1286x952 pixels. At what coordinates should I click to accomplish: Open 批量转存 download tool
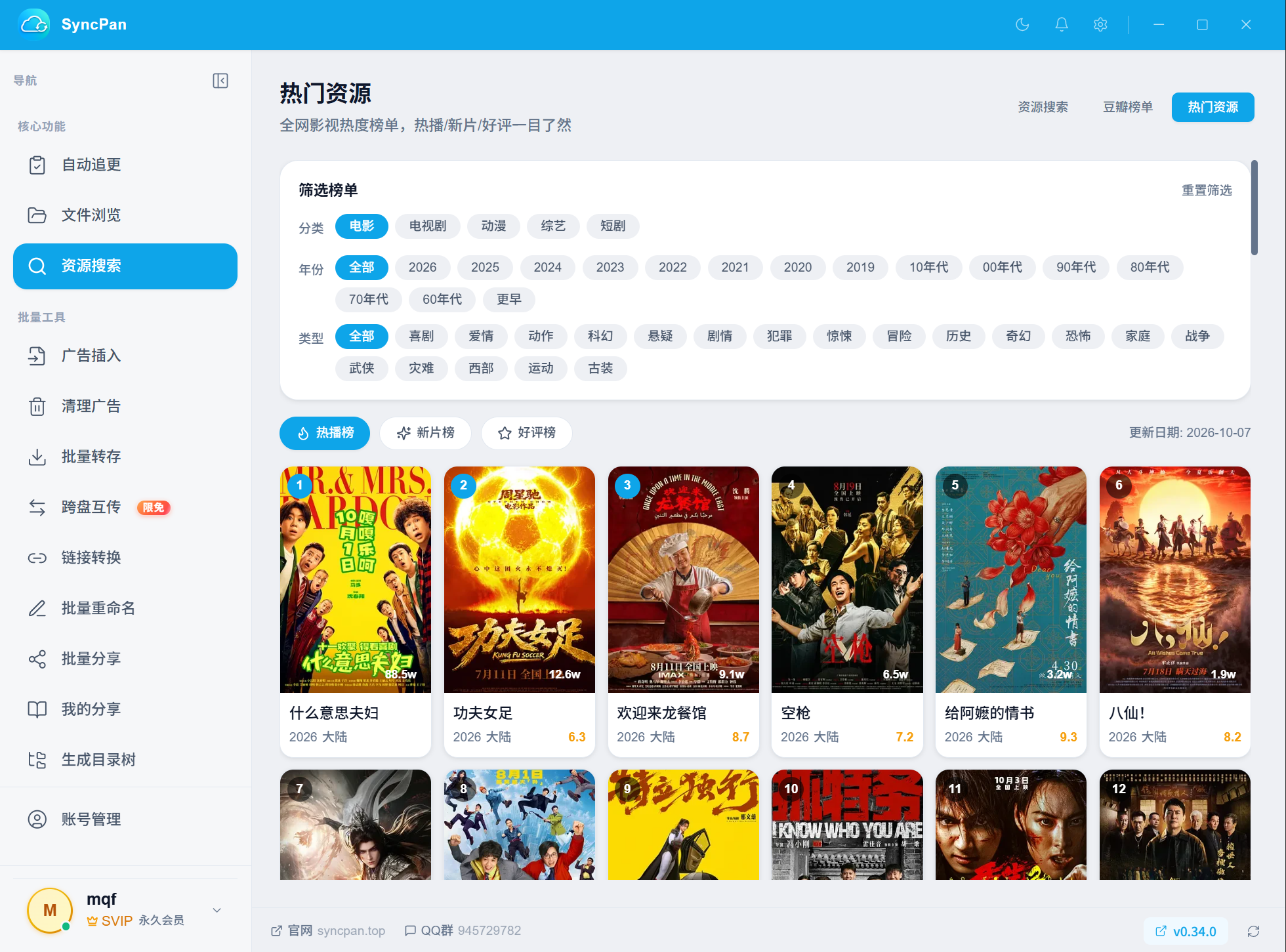tap(125, 457)
